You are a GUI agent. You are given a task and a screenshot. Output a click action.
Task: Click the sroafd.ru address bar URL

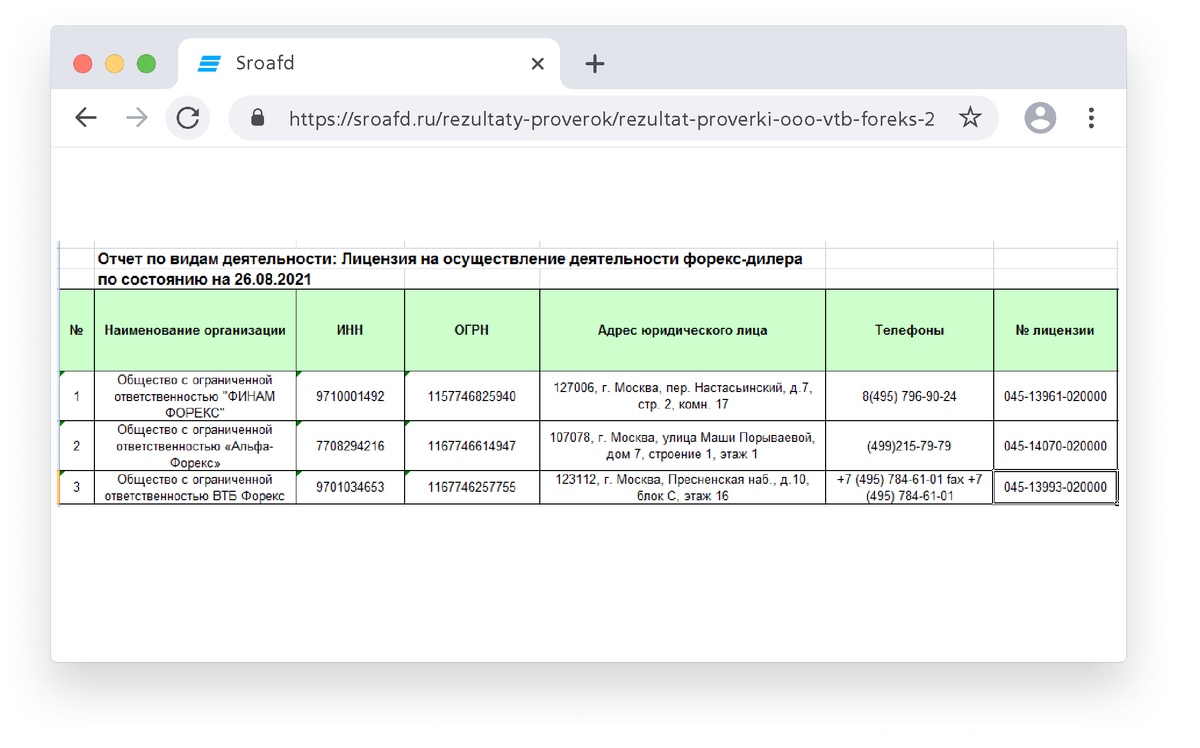tap(611, 119)
